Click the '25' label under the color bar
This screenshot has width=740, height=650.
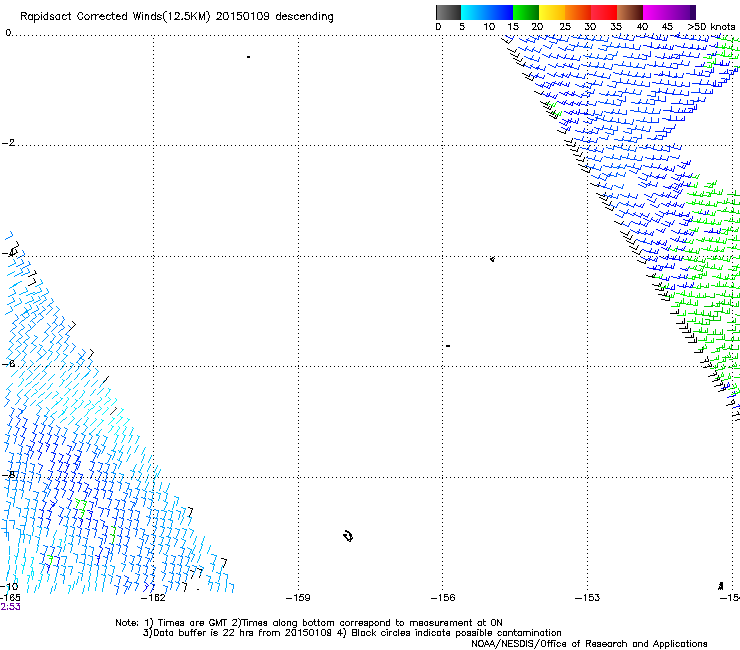565,27
